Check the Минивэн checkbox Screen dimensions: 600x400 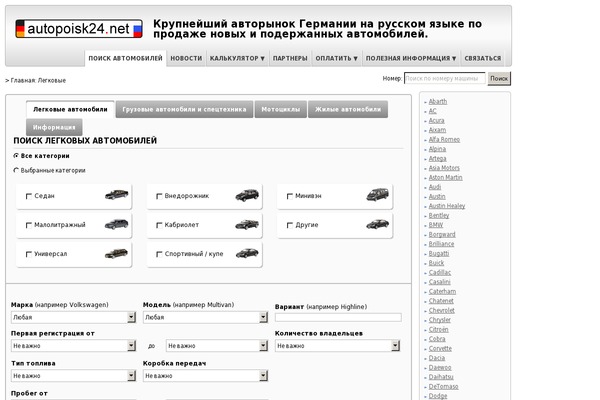(290, 196)
